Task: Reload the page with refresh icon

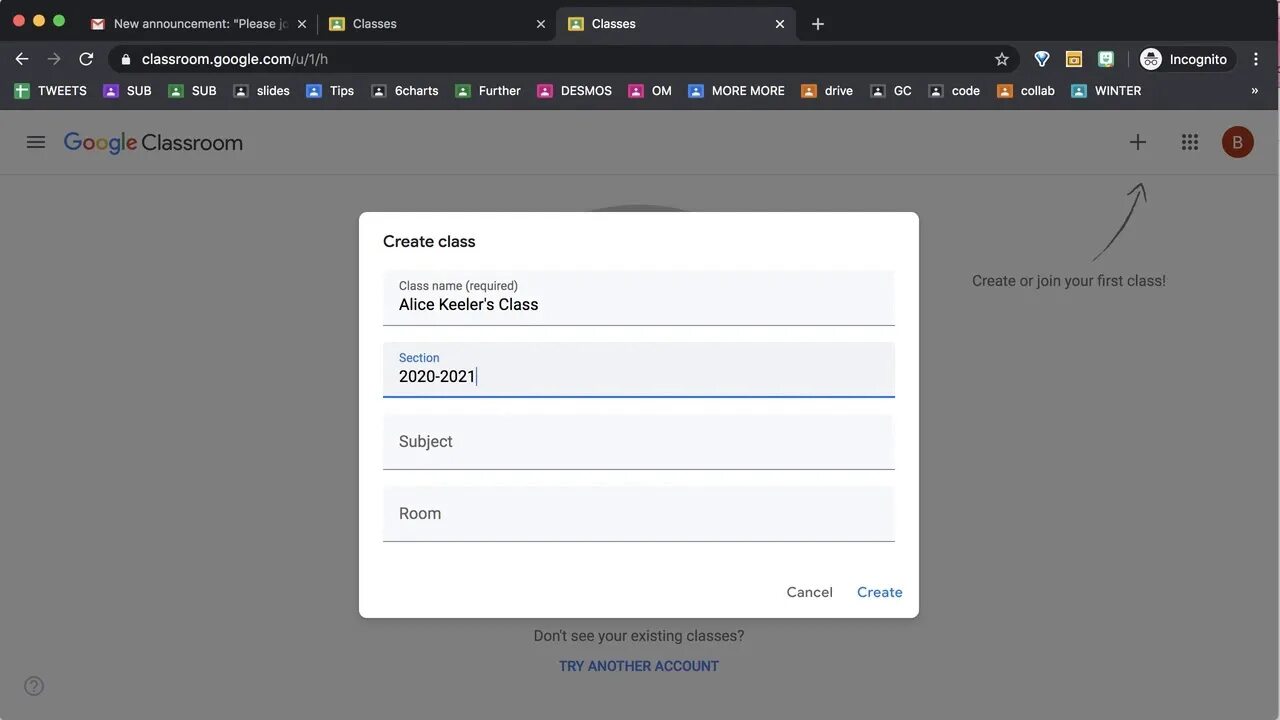Action: [x=86, y=59]
